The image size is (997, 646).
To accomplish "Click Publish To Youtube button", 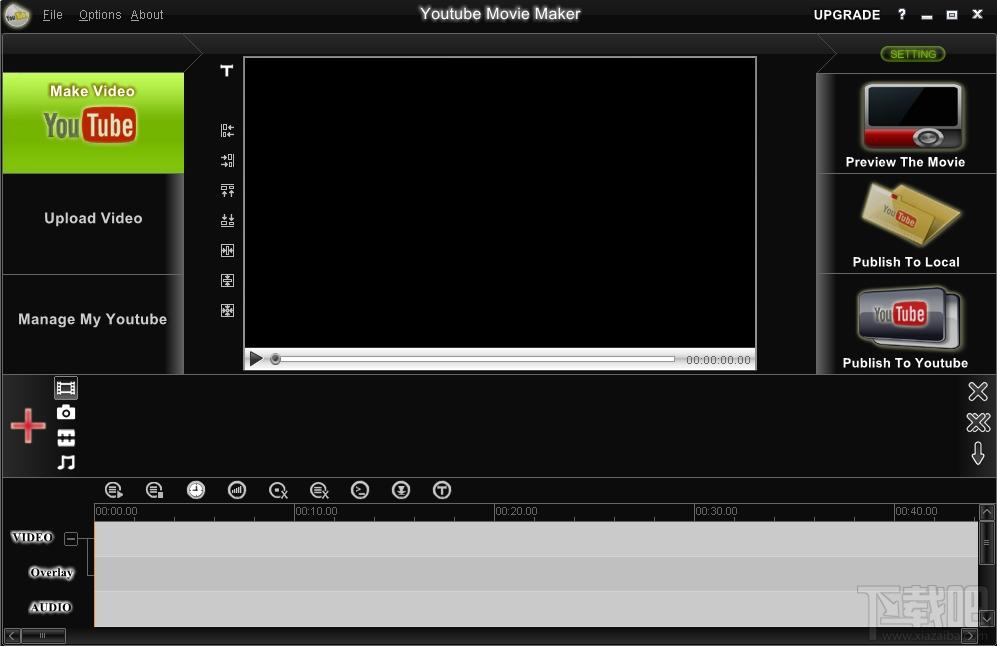I will coord(905,325).
